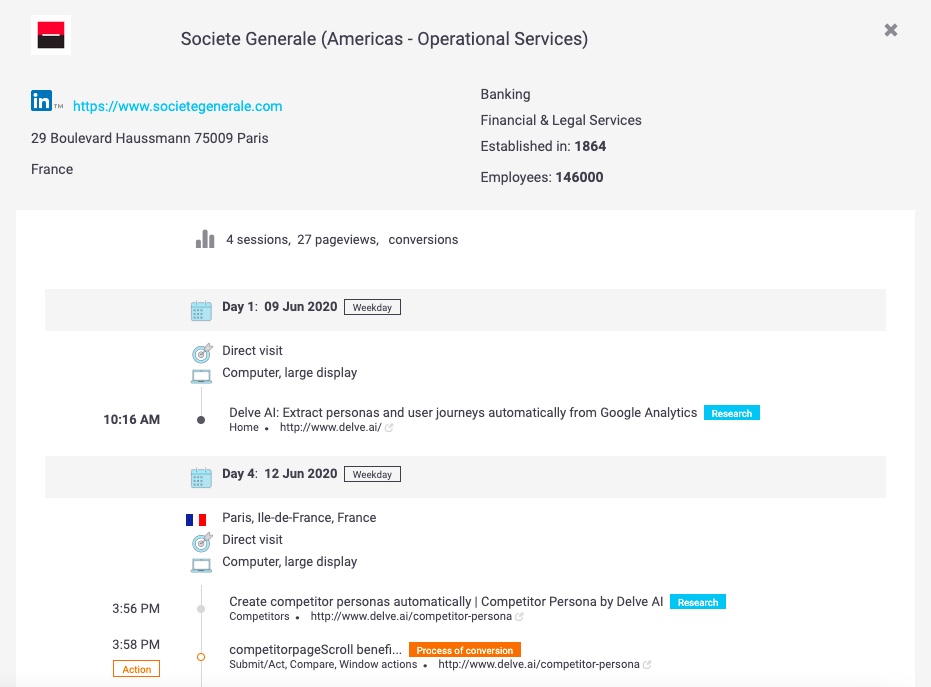This screenshot has height=687, width=931.
Task: Select the 10:16 AM timeline marker dot
Action: click(201, 420)
